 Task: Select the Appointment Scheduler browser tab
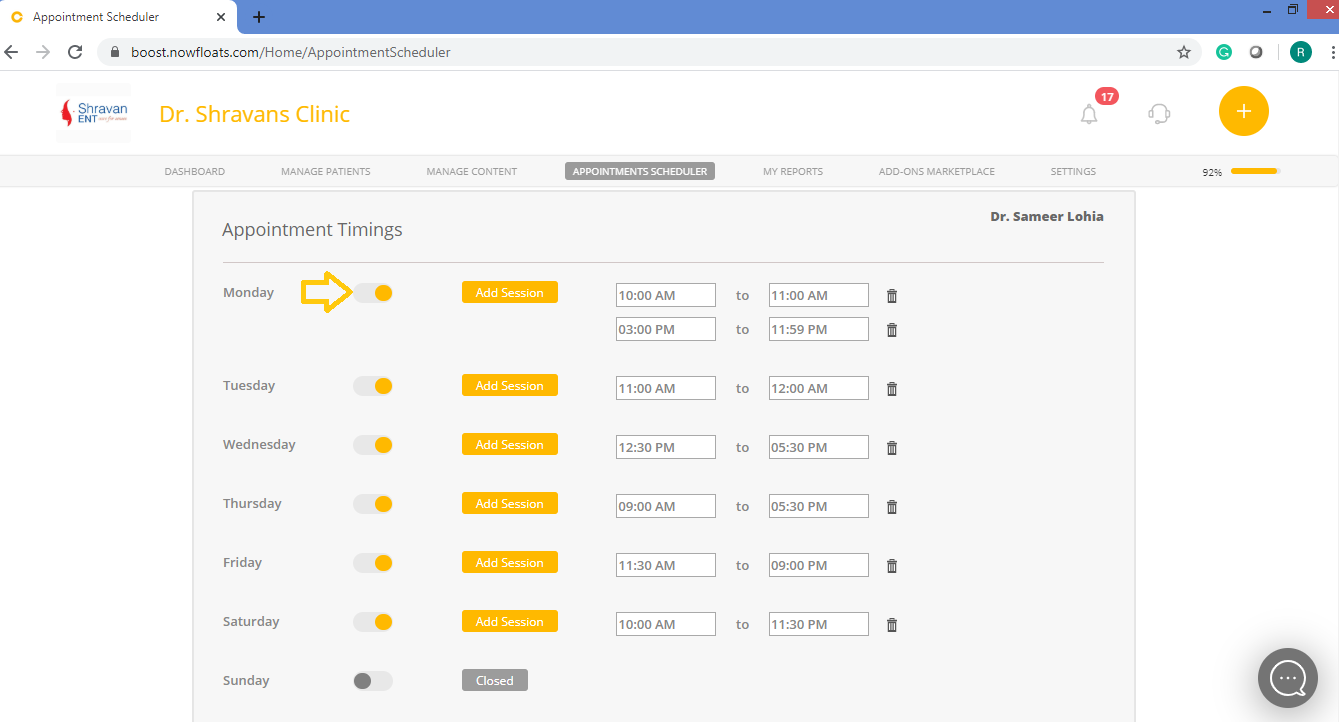point(118,17)
